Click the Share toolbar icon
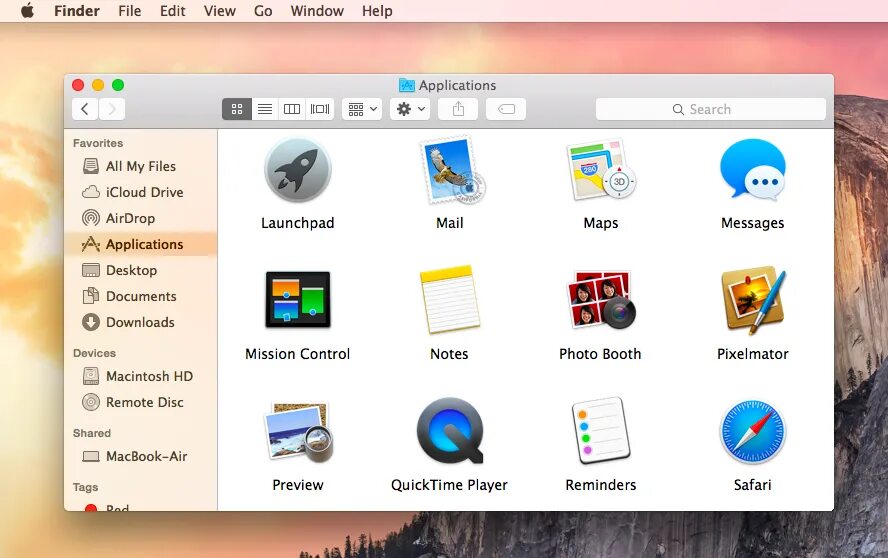This screenshot has height=558, width=888. pos(458,109)
